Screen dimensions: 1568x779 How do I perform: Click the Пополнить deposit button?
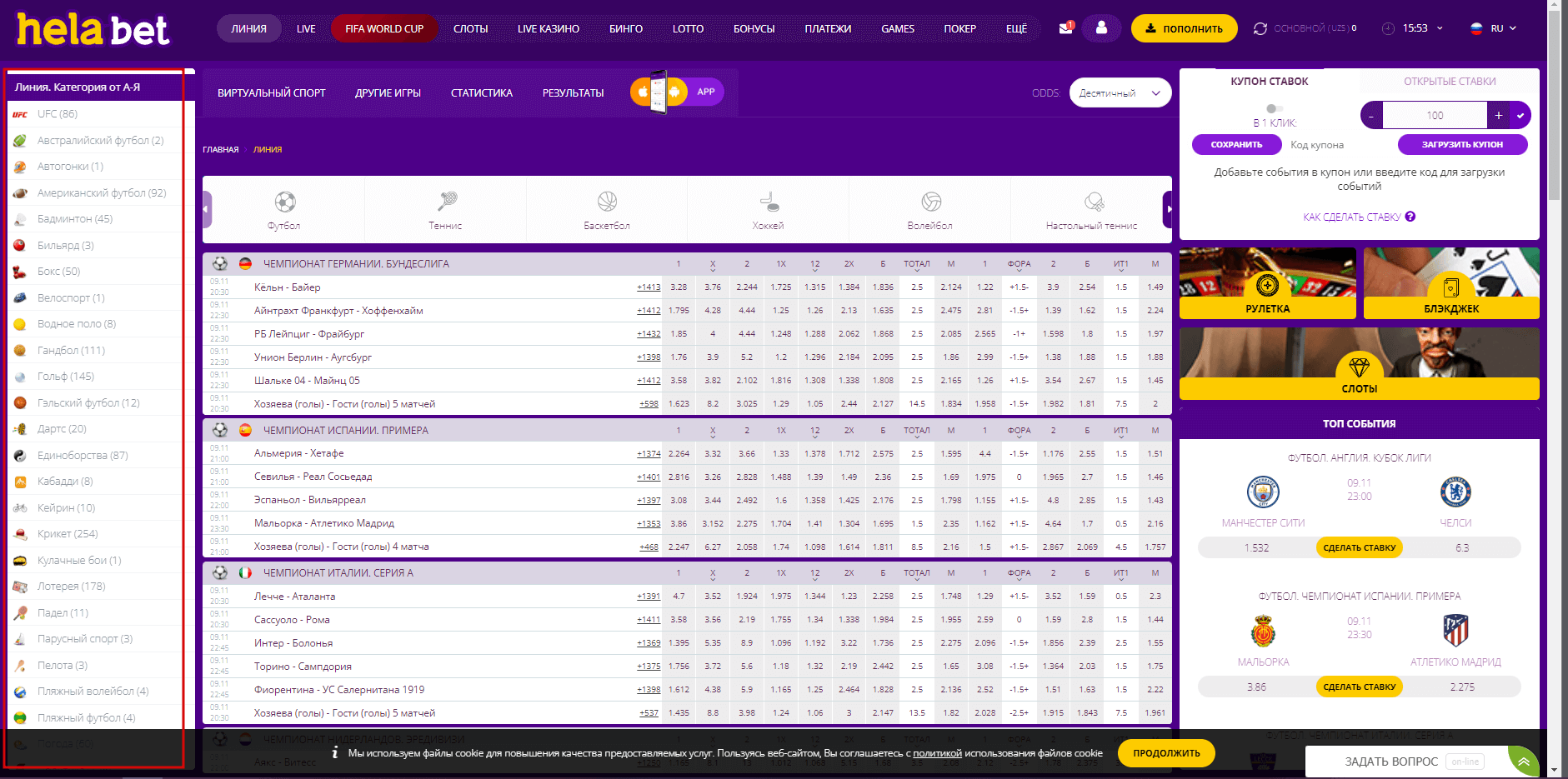point(1184,28)
